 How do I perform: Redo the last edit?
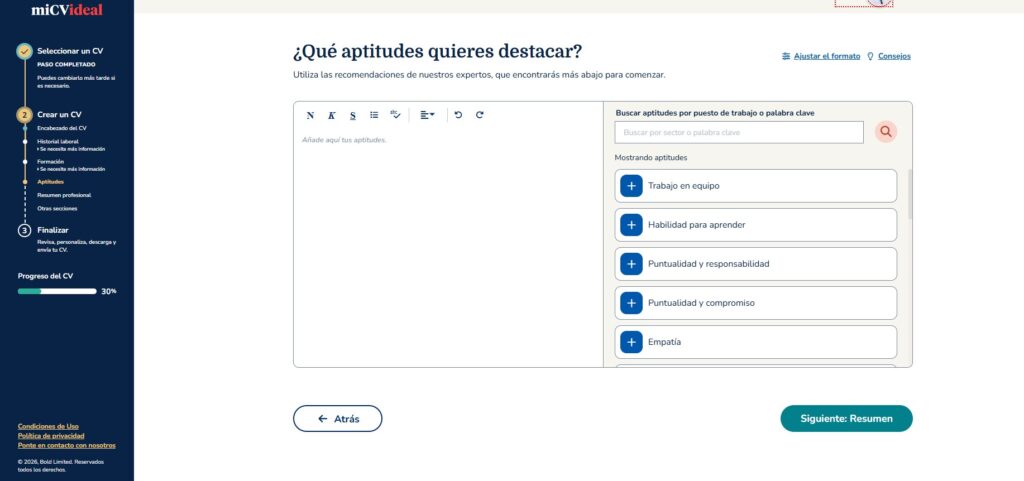click(x=479, y=115)
